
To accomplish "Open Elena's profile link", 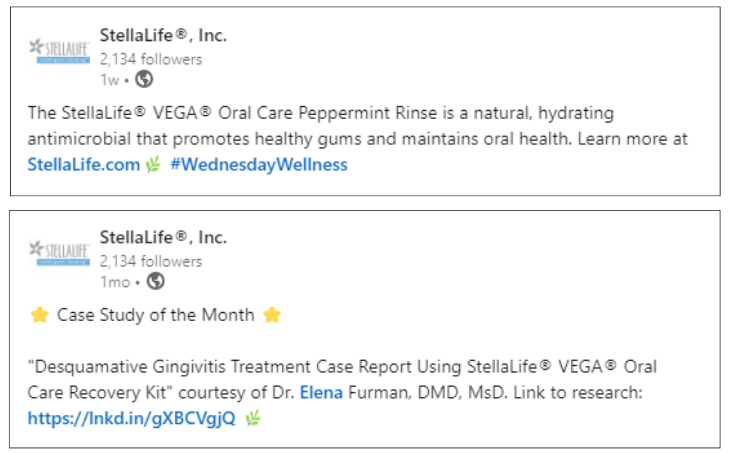I will pos(321,393).
